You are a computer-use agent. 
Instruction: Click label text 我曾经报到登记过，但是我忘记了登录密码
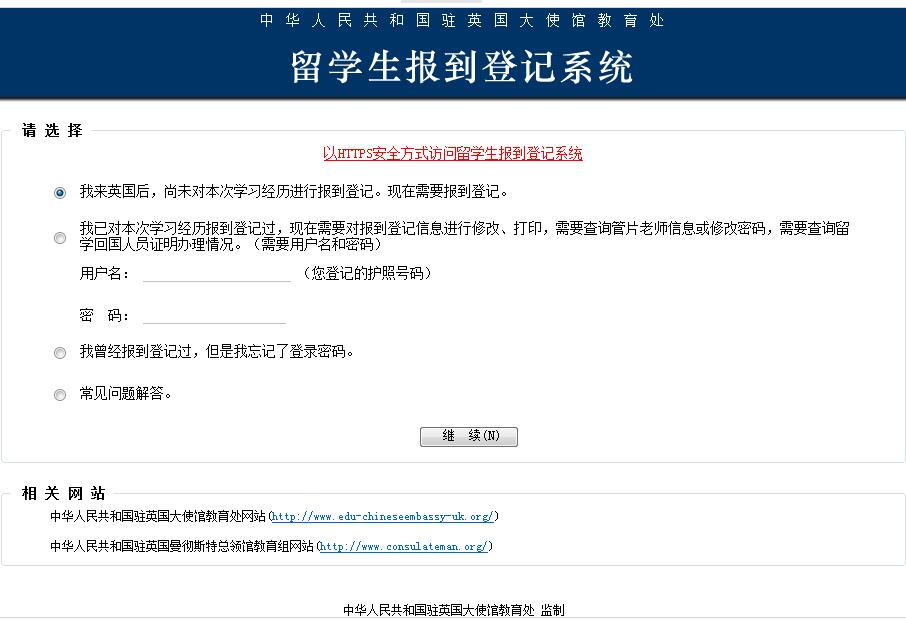coord(216,351)
